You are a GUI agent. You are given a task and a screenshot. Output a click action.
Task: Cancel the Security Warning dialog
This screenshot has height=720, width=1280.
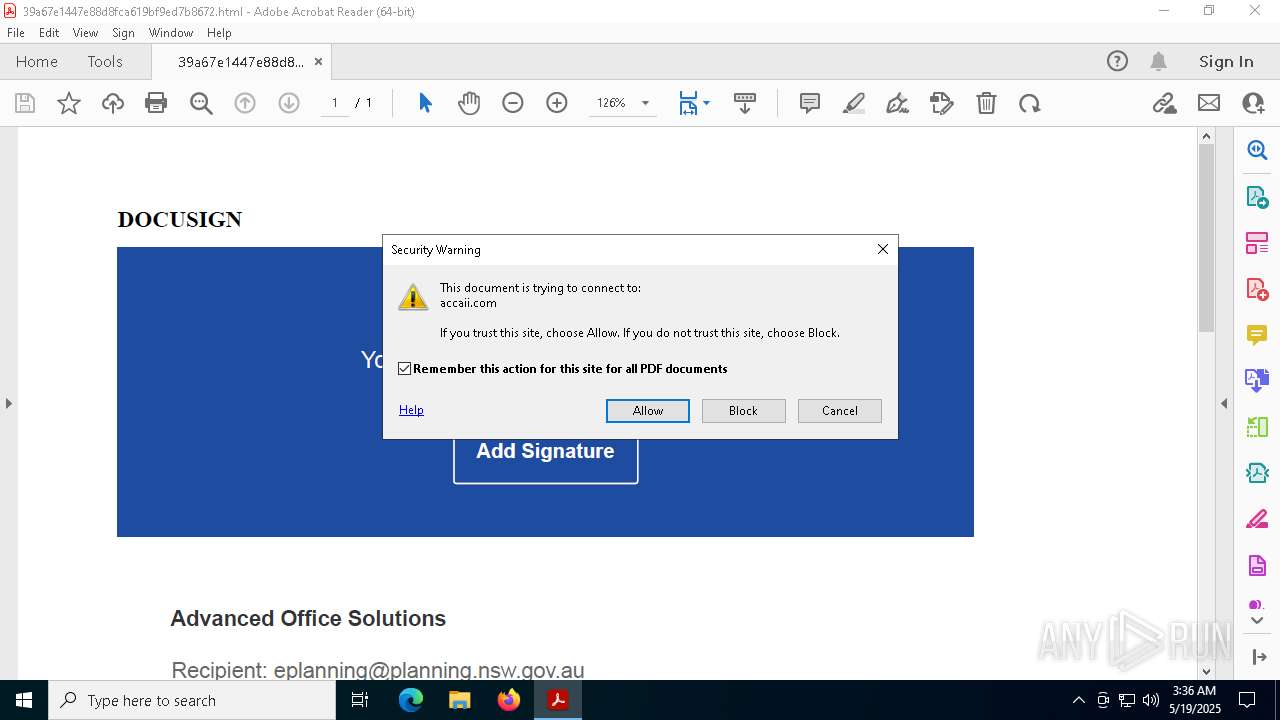coord(840,411)
